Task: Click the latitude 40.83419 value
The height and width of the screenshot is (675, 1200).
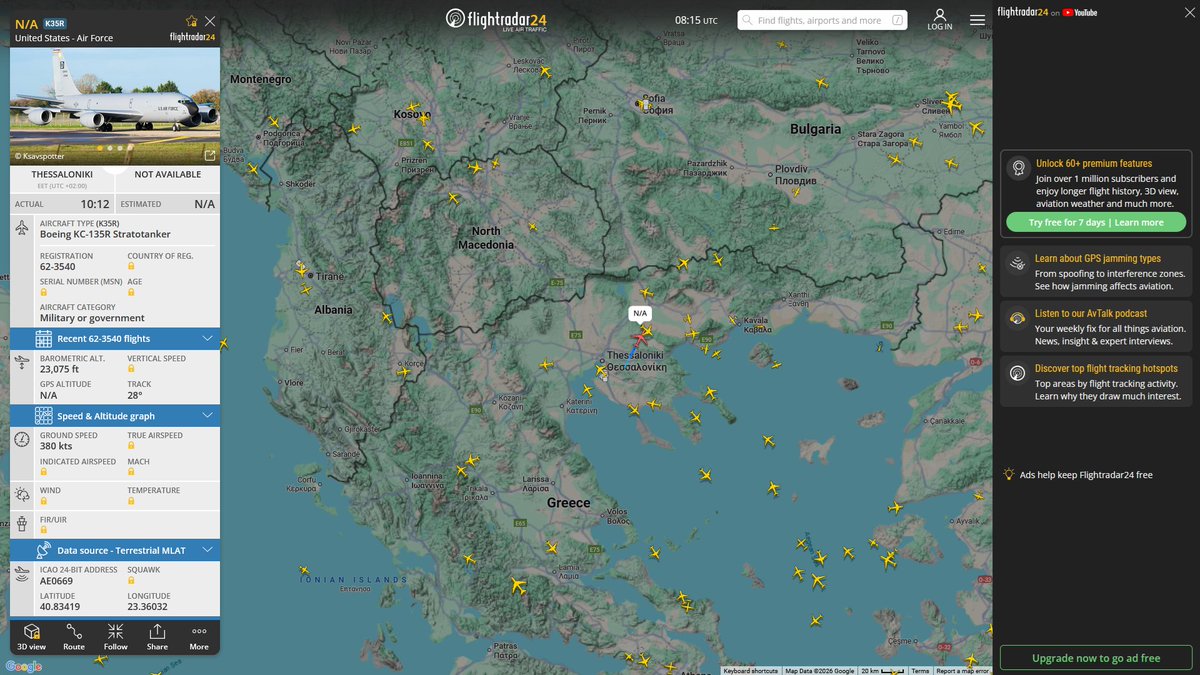Action: 60,606
